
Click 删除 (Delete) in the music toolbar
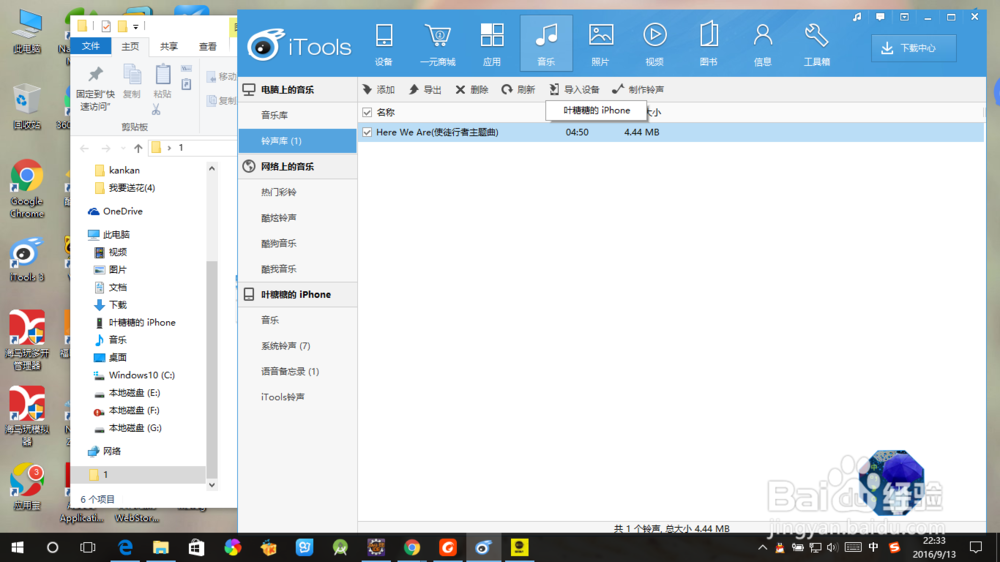point(472,89)
